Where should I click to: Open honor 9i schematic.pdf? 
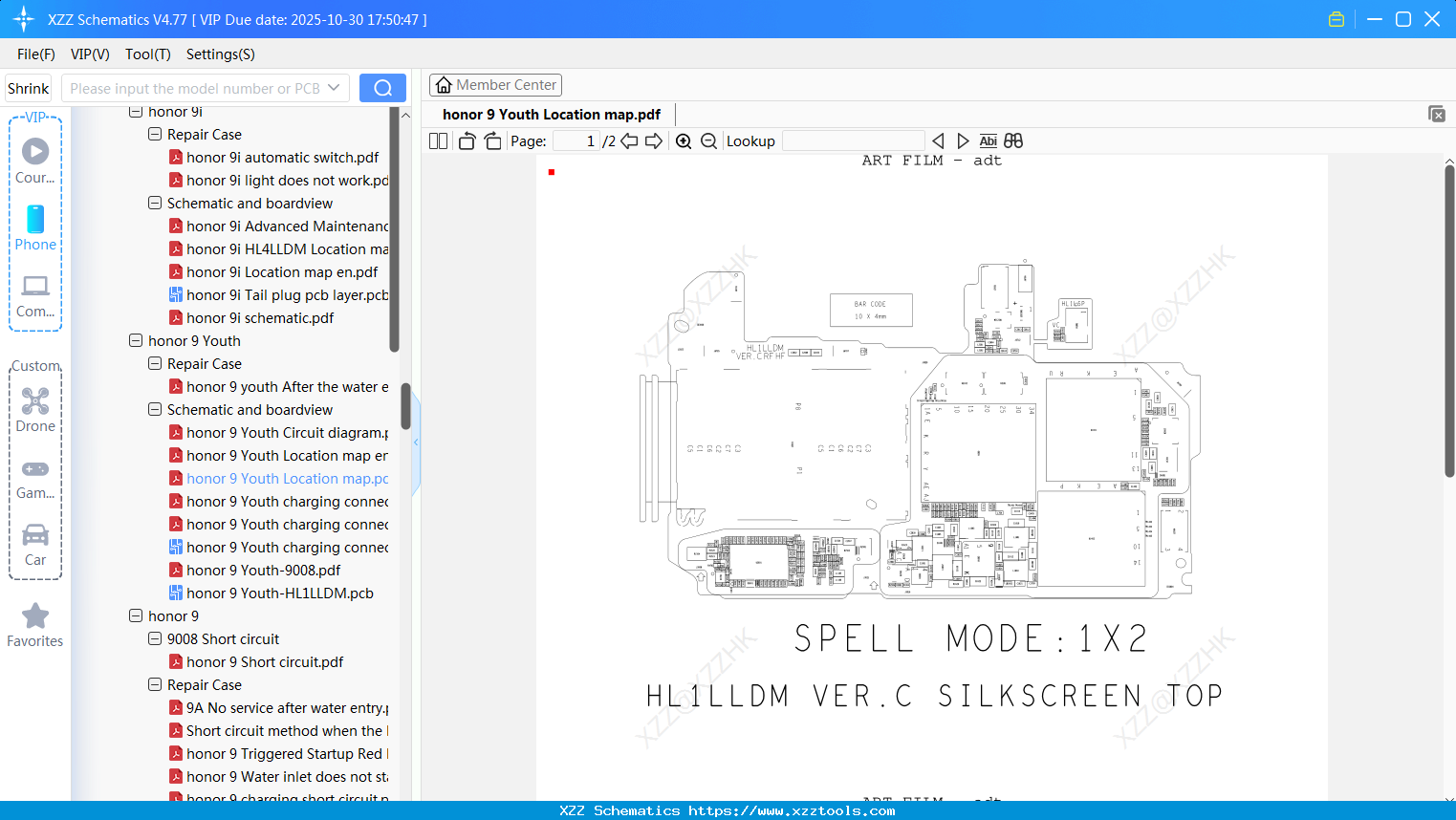coord(251,318)
